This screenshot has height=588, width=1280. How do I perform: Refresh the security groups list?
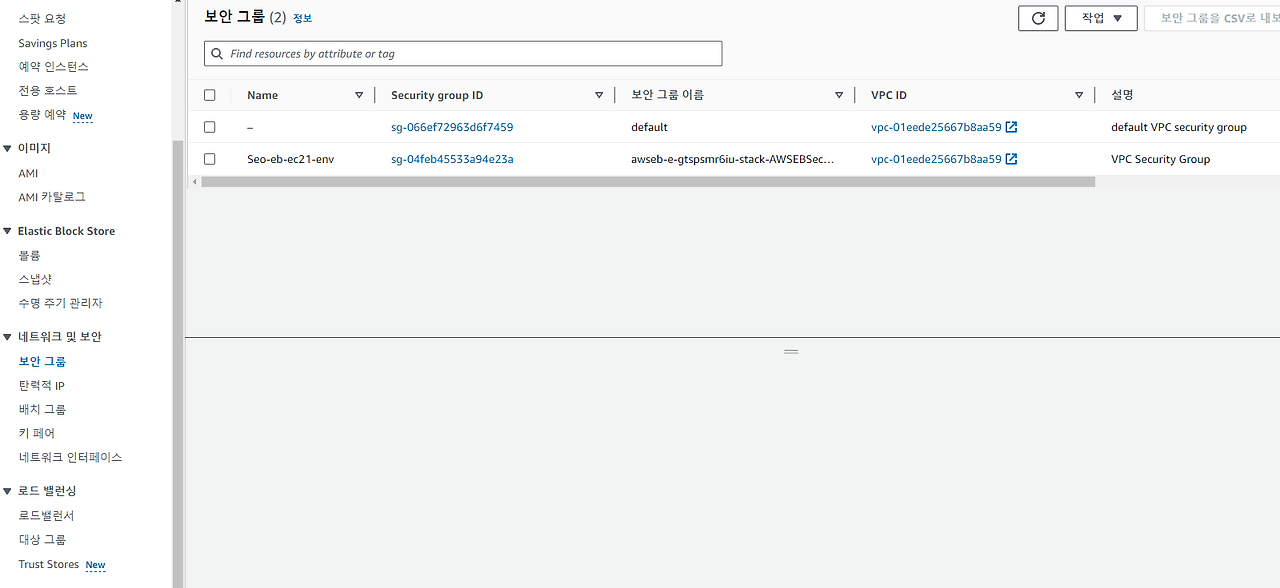point(1037,17)
